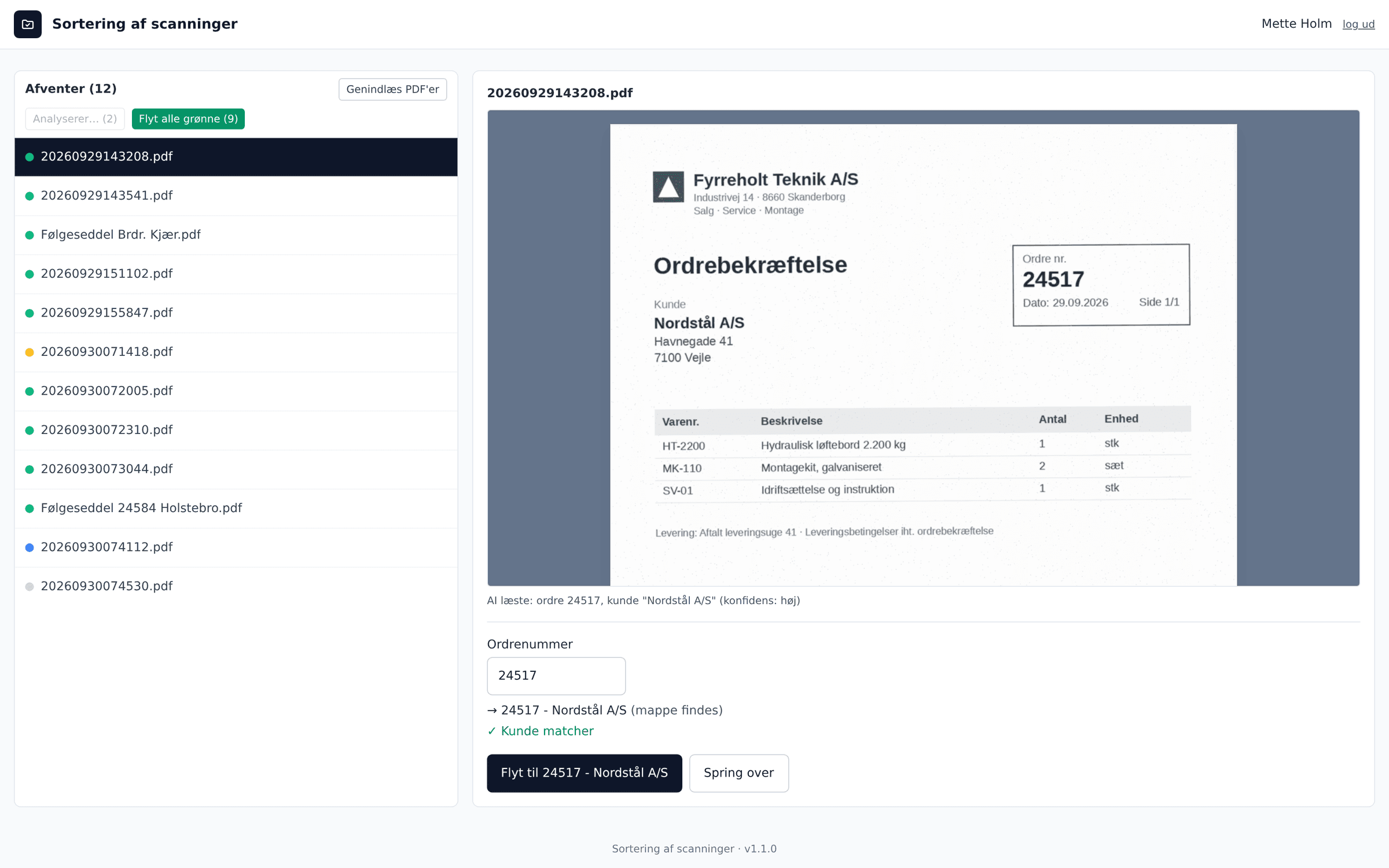Select Følgeseddel Brdr. Kjær.pdf
Viewport: 1389px width, 868px height.
point(236,235)
